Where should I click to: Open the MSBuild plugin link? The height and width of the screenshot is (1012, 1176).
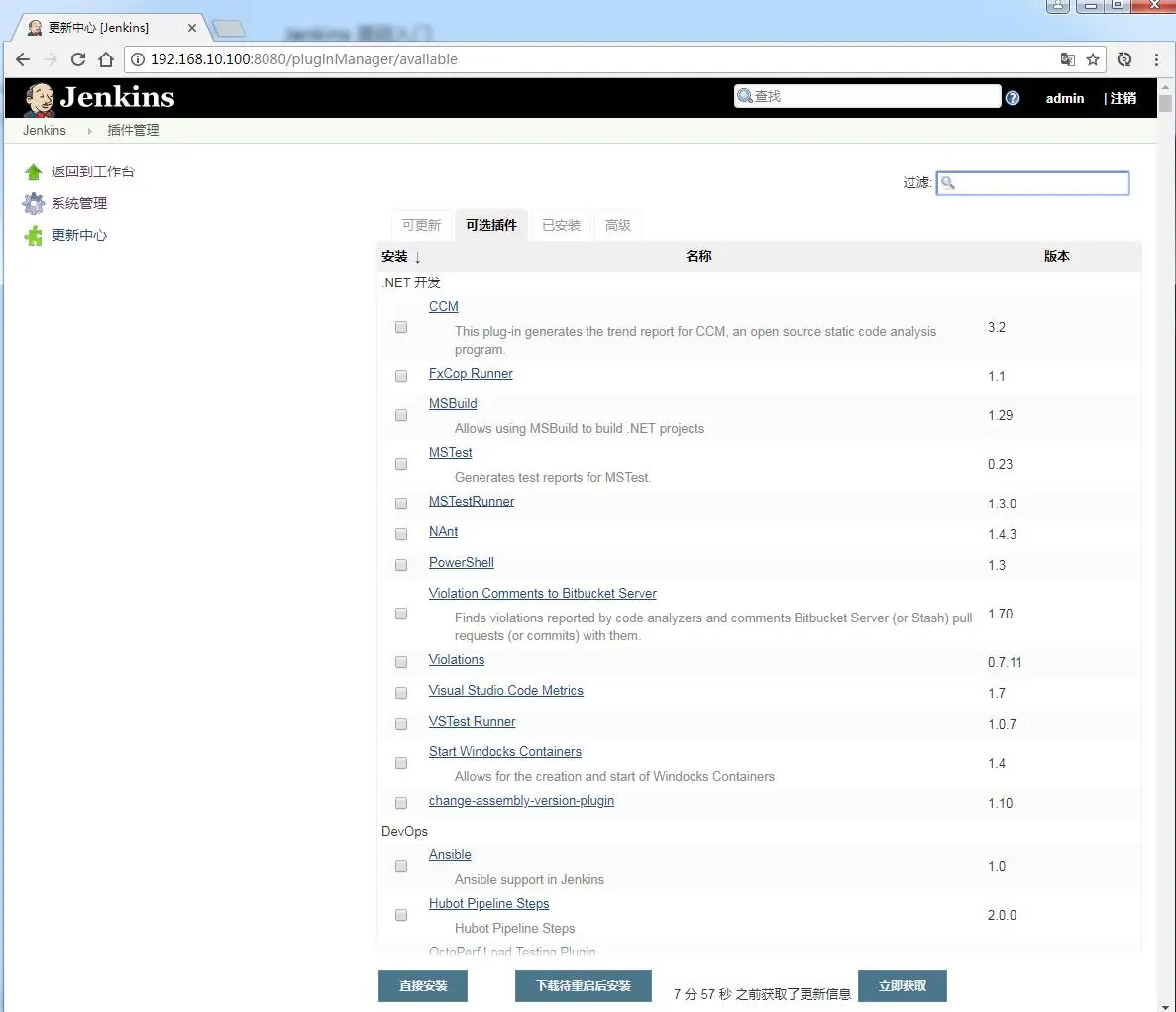(x=453, y=403)
